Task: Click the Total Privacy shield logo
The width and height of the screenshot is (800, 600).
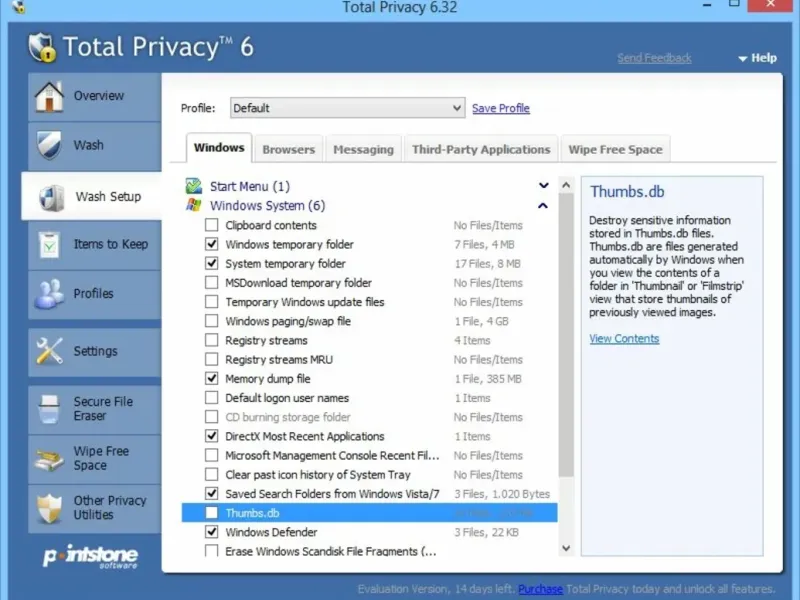Action: point(42,47)
